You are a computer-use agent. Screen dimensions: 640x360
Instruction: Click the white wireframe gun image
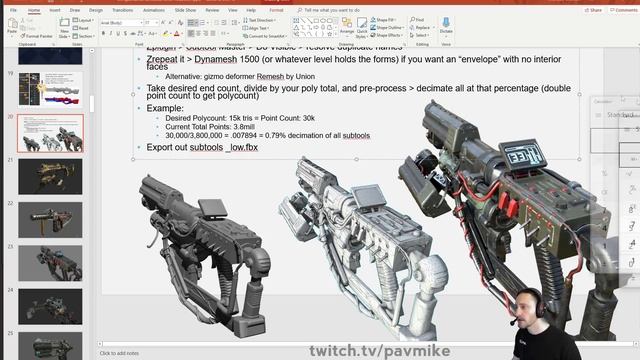(x=363, y=247)
